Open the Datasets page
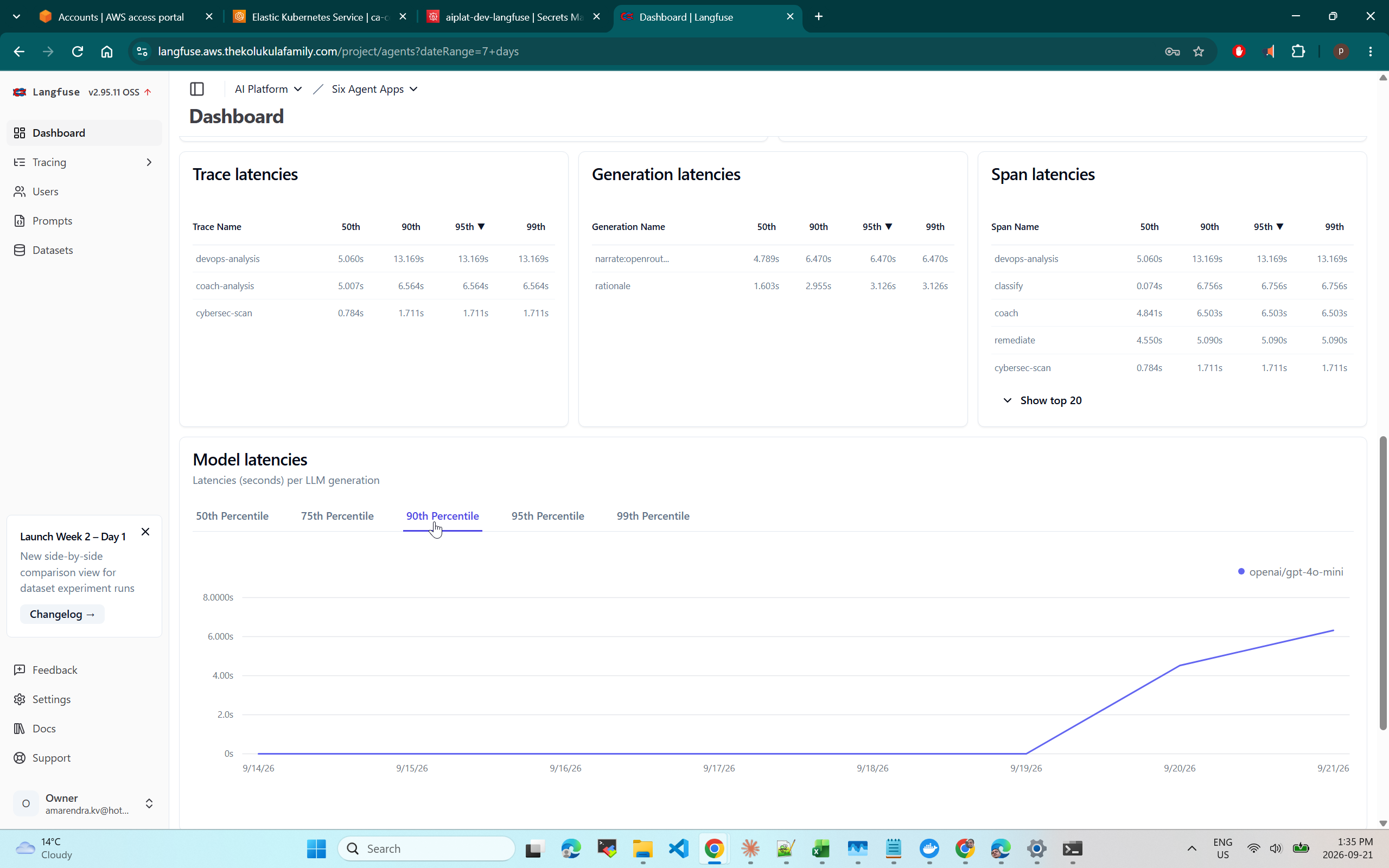 click(85, 250)
